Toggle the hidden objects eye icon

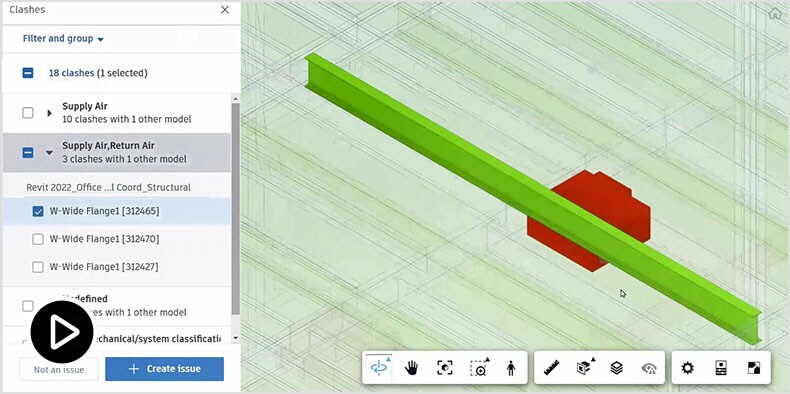pyautogui.click(x=649, y=368)
